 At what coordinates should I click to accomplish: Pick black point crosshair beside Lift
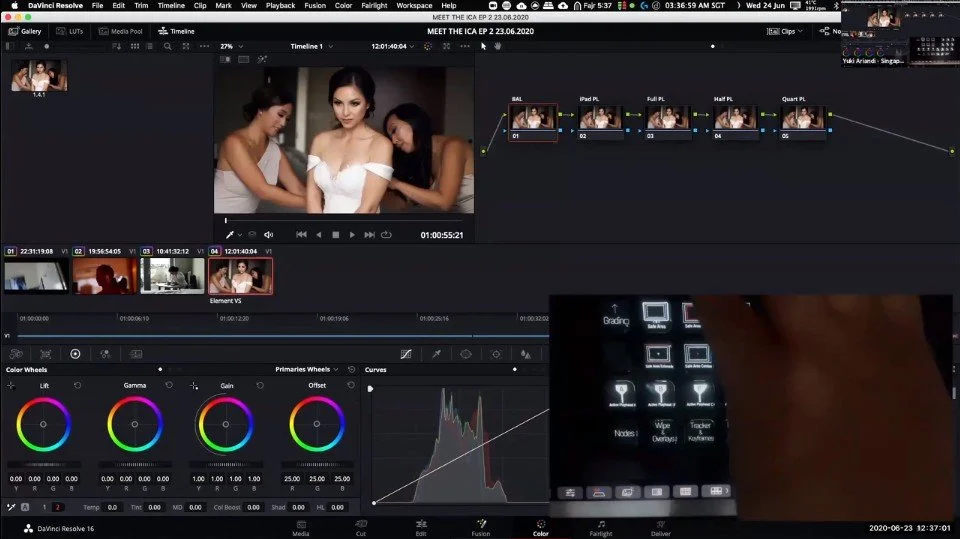[x=11, y=385]
